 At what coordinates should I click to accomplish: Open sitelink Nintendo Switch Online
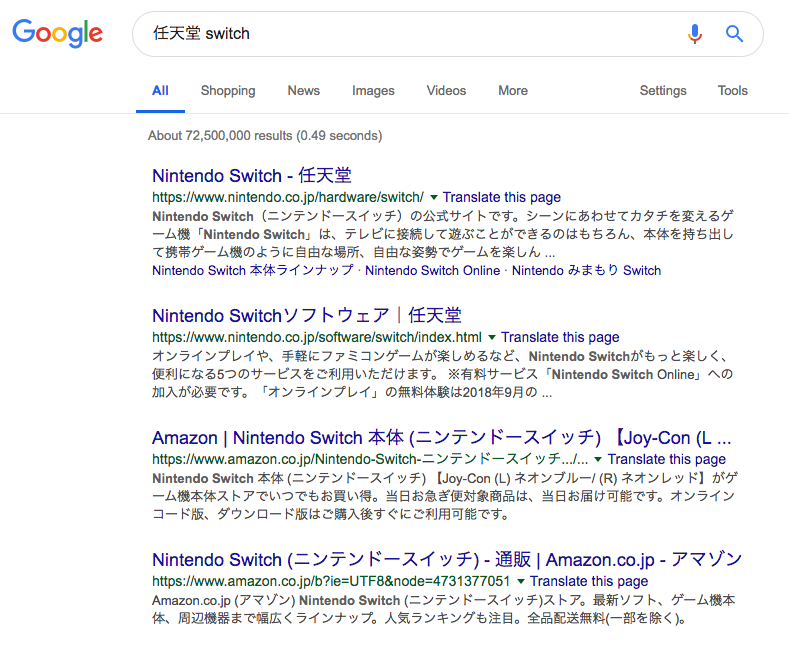(432, 270)
